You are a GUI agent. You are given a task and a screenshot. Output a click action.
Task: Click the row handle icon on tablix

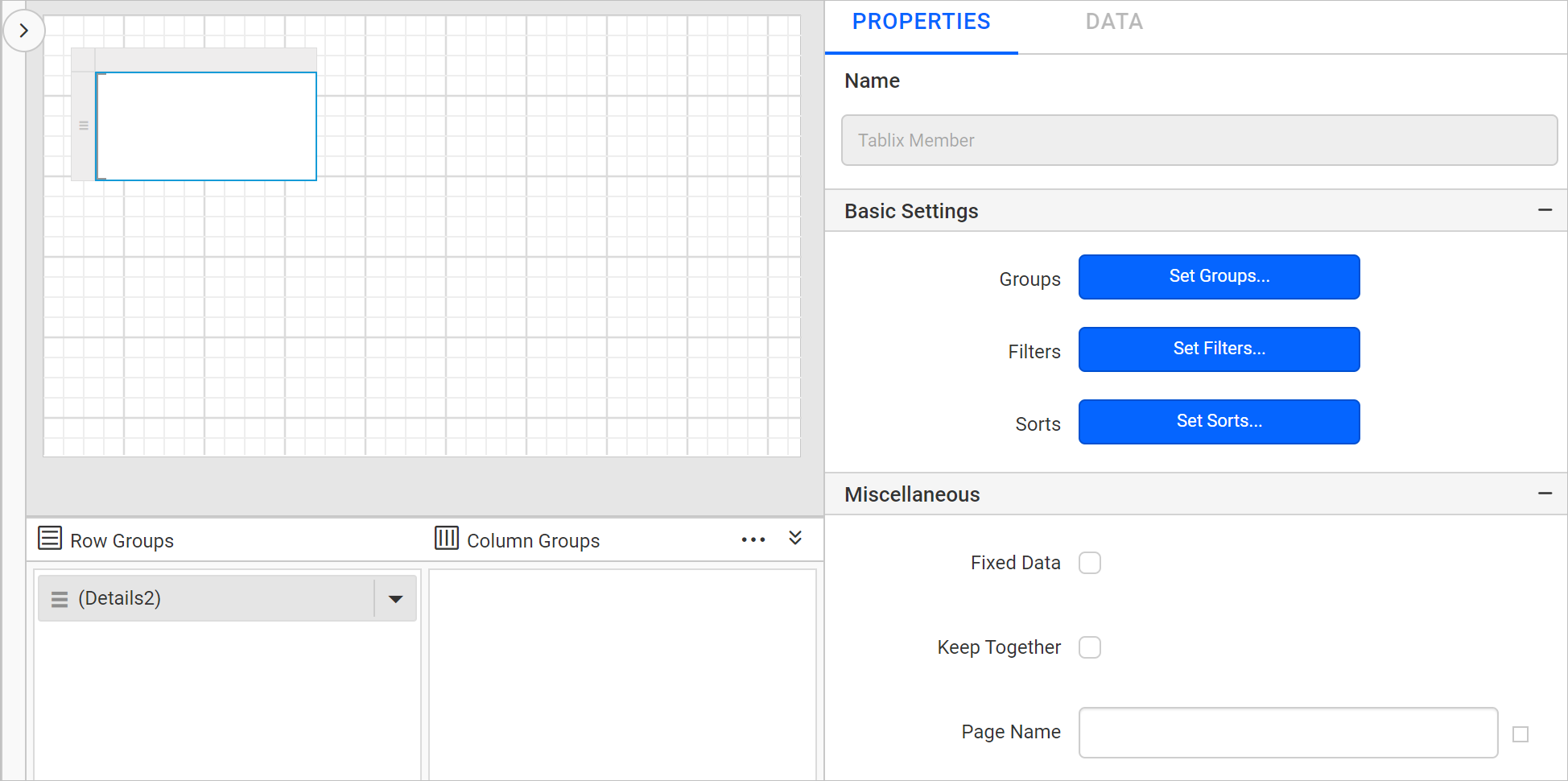[x=84, y=126]
